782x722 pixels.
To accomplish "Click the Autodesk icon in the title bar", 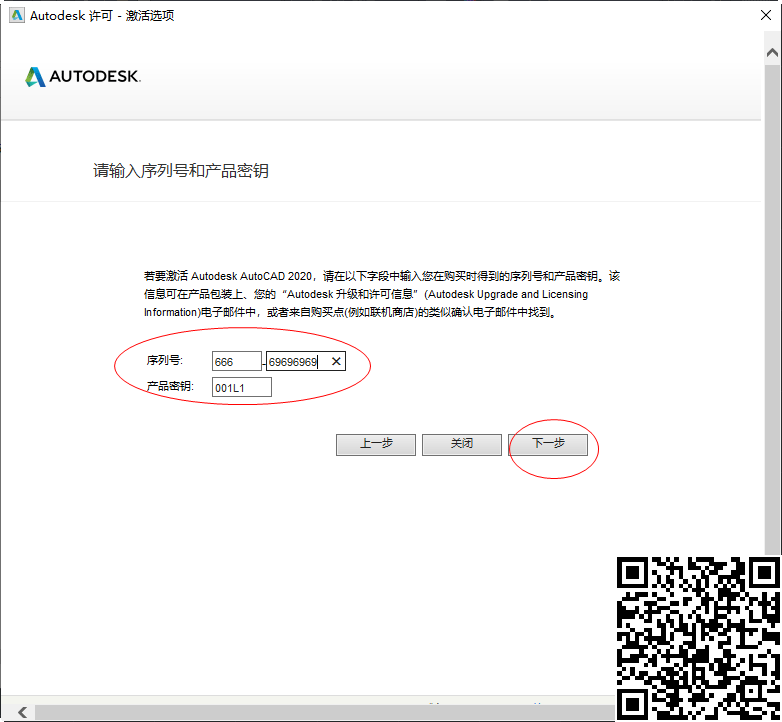I will 16,16.
